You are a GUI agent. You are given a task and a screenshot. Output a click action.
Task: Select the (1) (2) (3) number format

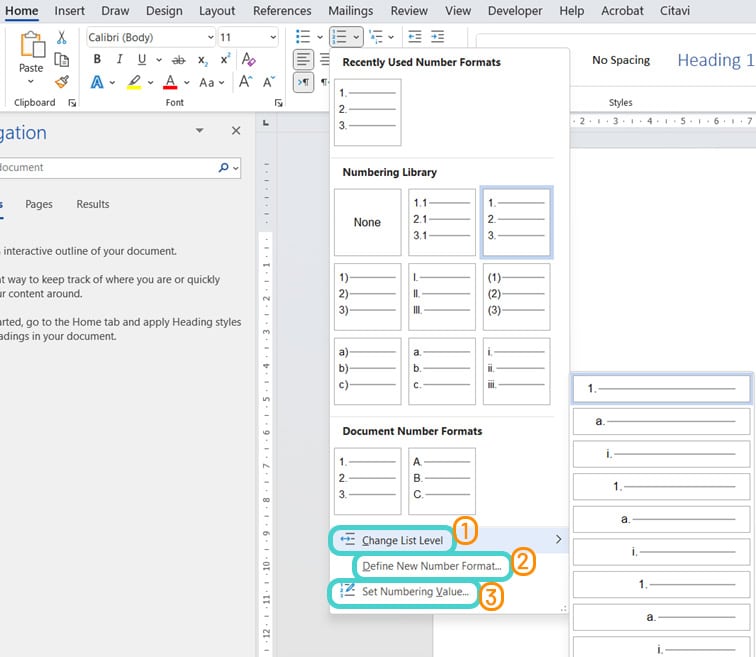[x=516, y=296]
